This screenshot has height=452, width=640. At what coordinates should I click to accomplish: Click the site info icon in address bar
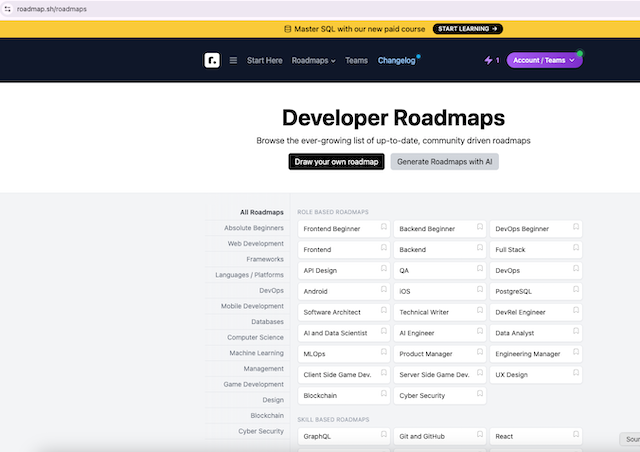tap(7, 9)
